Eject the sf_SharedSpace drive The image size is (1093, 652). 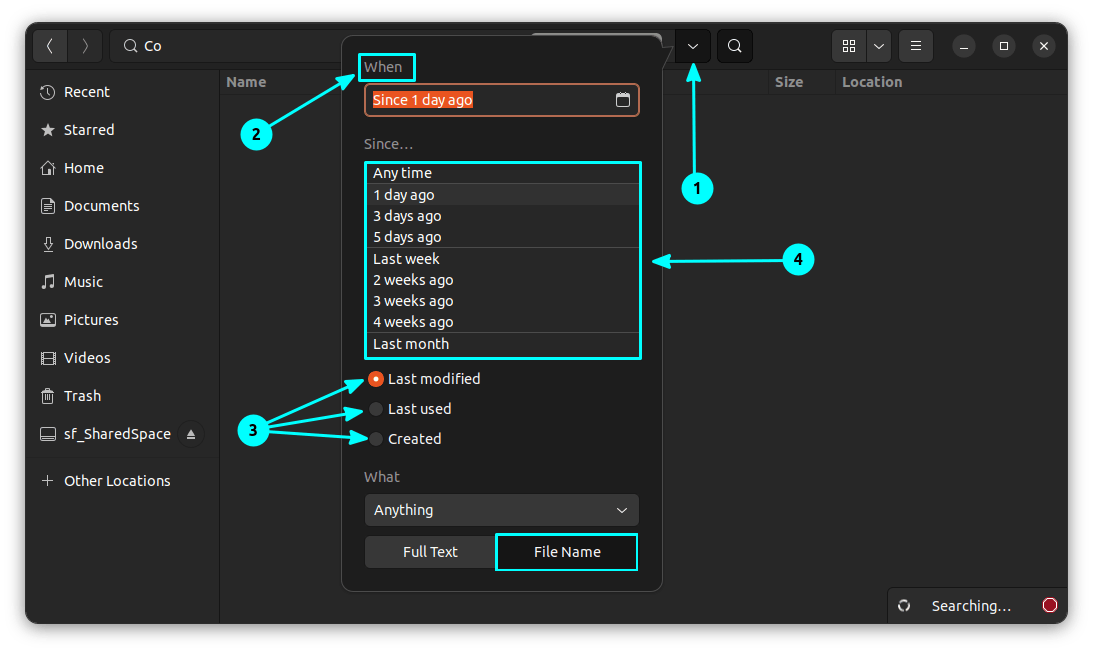(x=191, y=434)
